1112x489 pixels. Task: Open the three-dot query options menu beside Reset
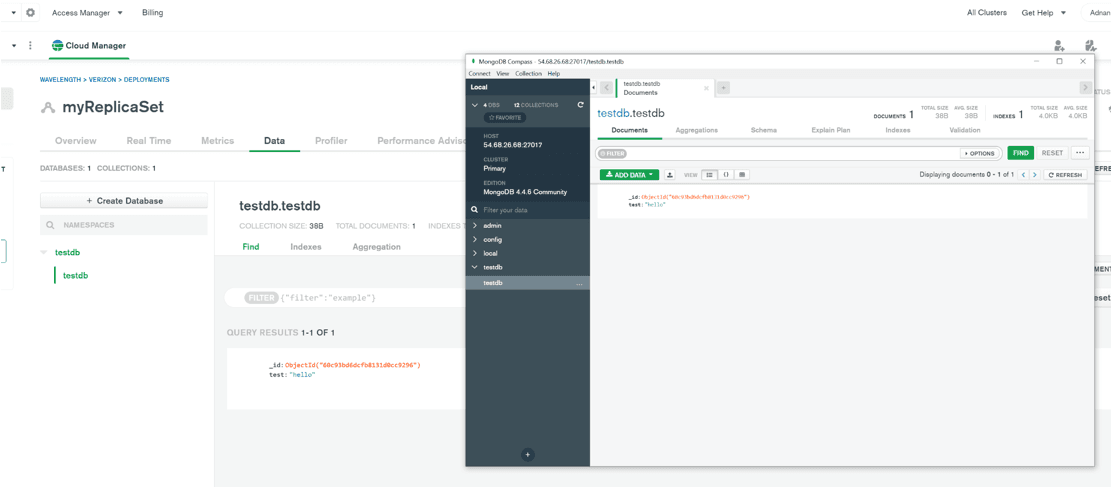[x=1080, y=153]
